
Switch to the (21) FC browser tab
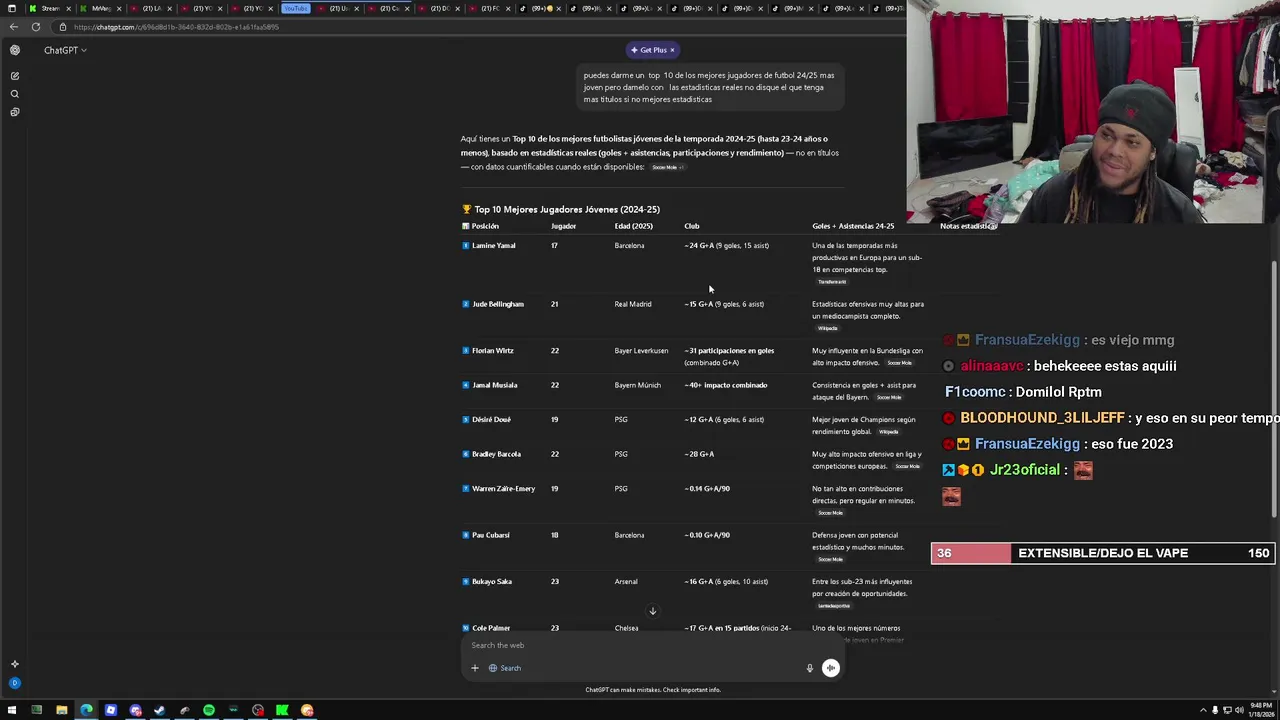tap(489, 8)
